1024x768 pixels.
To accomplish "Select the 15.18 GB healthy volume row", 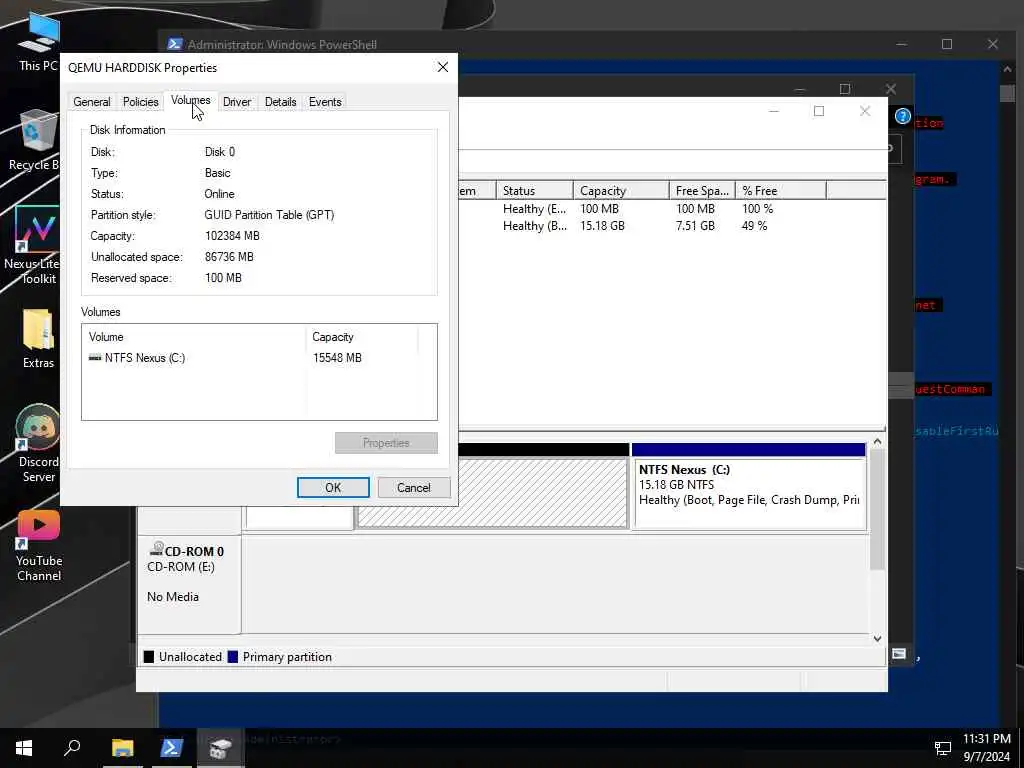I will coord(671,226).
